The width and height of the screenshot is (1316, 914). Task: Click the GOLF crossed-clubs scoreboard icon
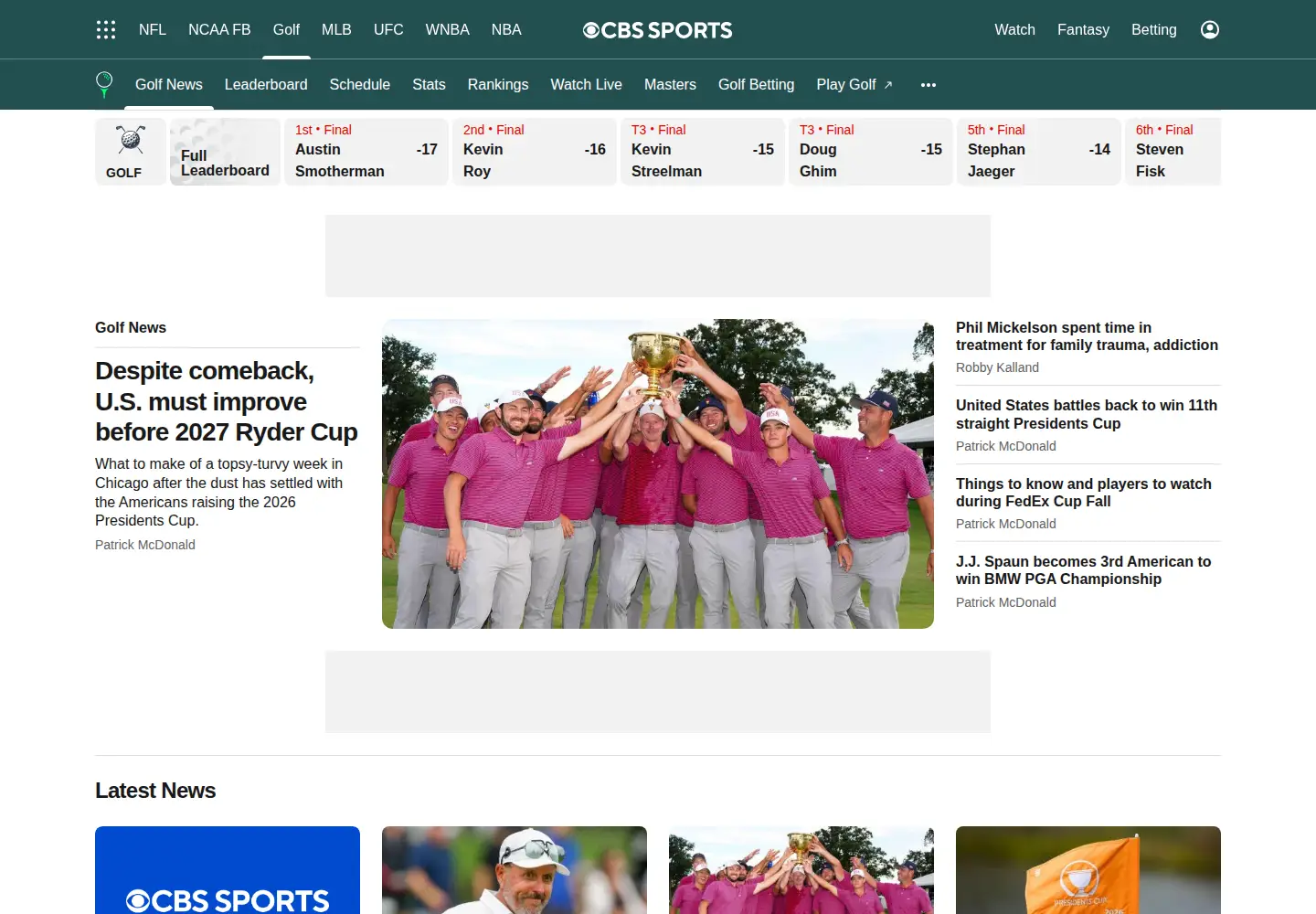pos(131,152)
